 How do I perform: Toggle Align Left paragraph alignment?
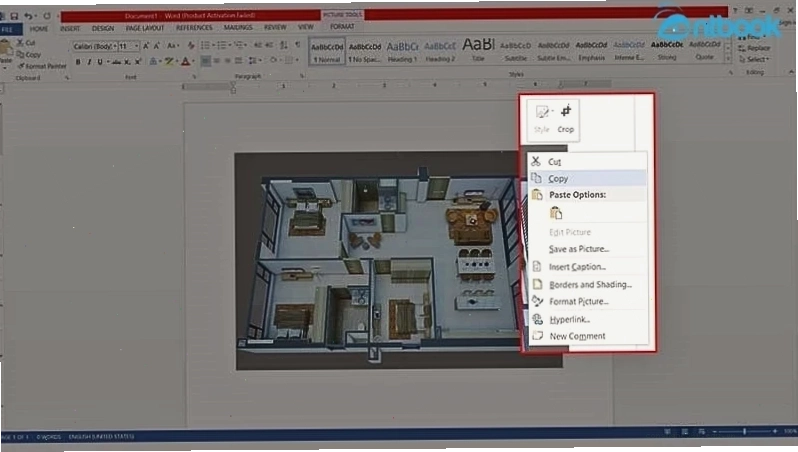[x=206, y=61]
